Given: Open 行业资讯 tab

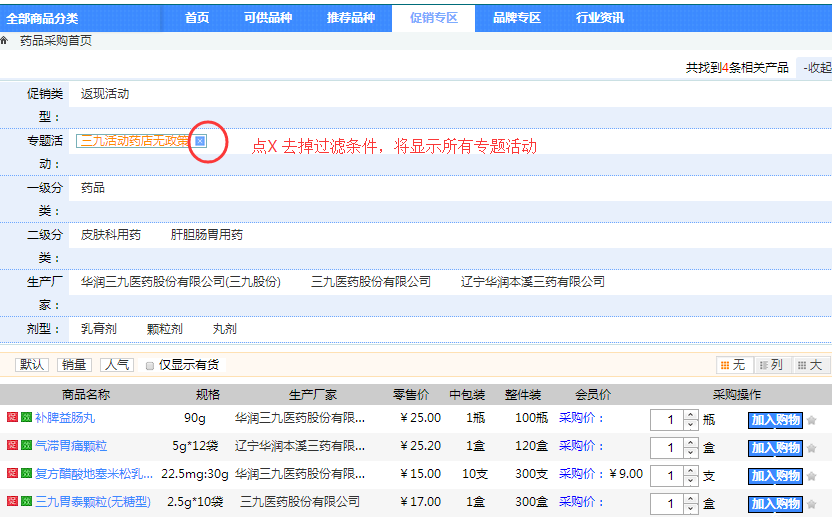Looking at the screenshot, I should [x=600, y=18].
